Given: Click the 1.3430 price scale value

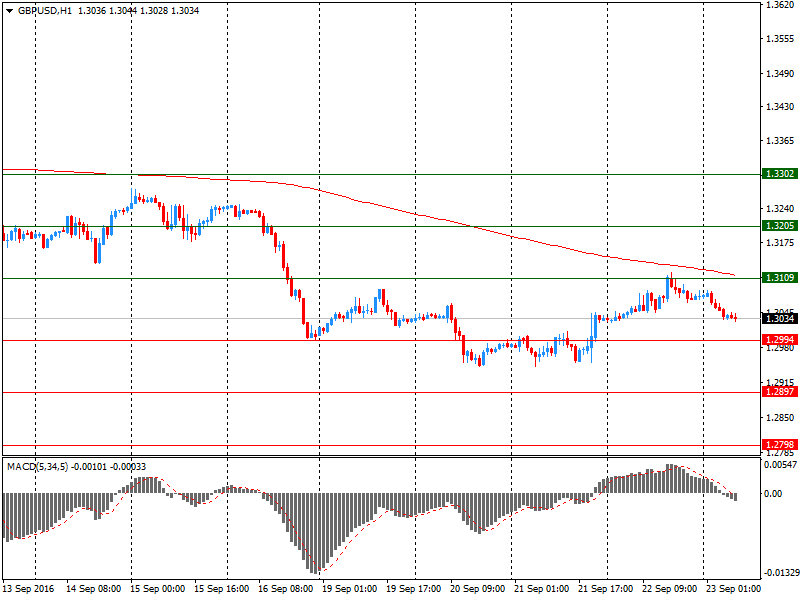Looking at the screenshot, I should click(780, 107).
